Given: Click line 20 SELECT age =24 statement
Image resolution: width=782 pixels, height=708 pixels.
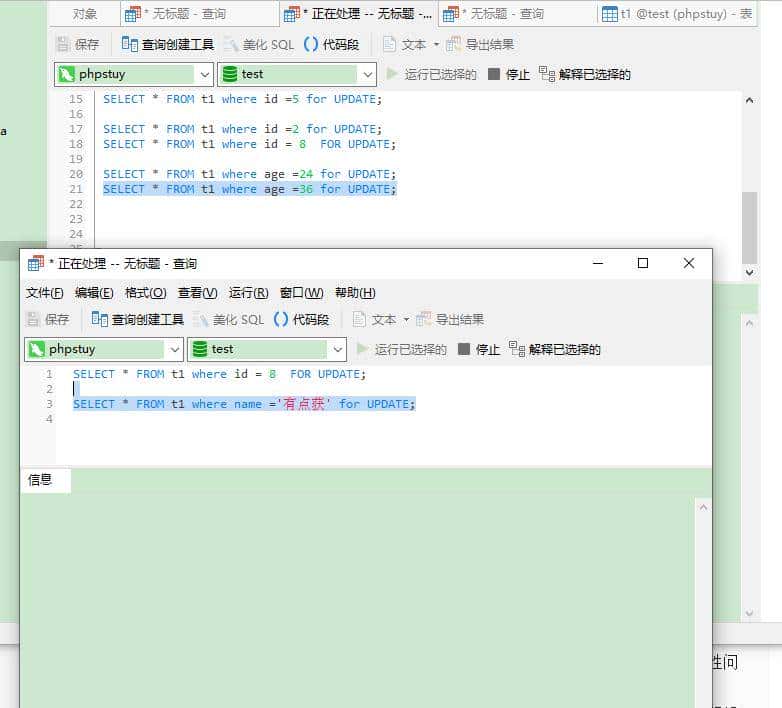Looking at the screenshot, I should pyautogui.click(x=249, y=174).
